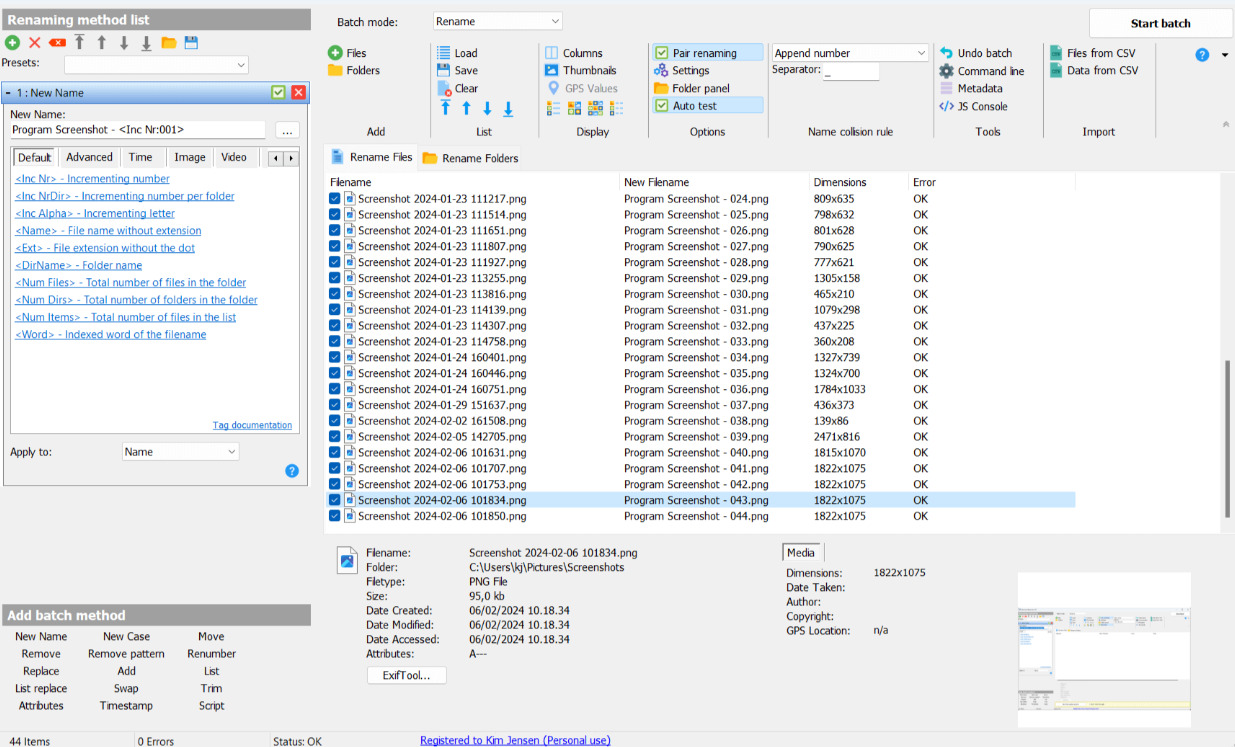This screenshot has height=747, width=1235.
Task: Open Settings in the Options group
Action: [681, 70]
